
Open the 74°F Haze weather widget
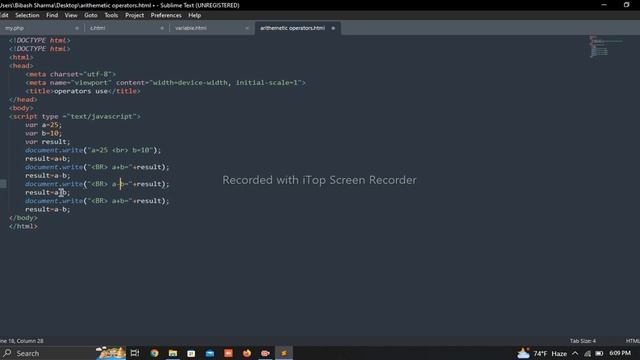click(x=542, y=353)
